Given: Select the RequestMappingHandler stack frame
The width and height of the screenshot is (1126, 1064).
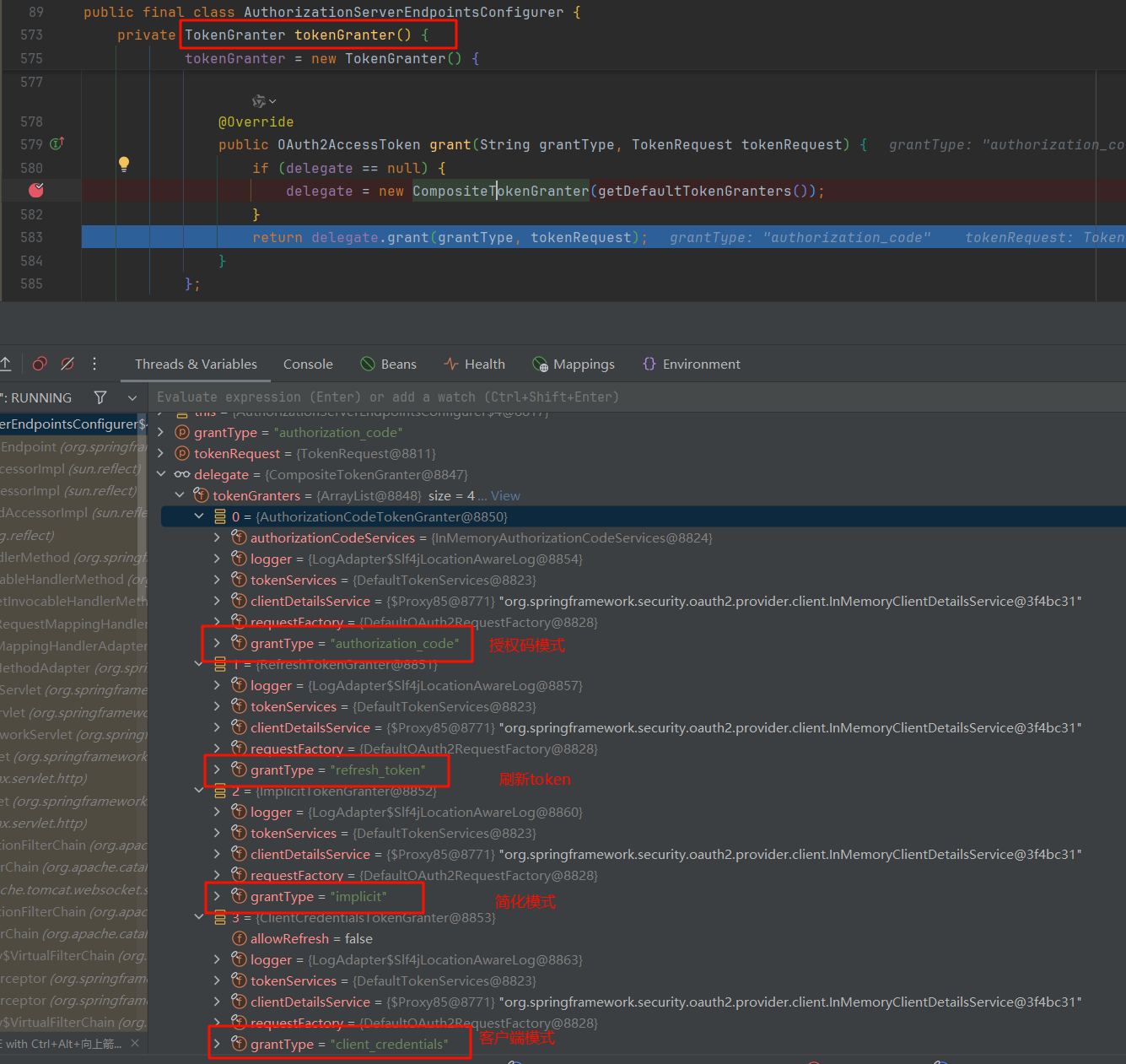Looking at the screenshot, I should 73,624.
